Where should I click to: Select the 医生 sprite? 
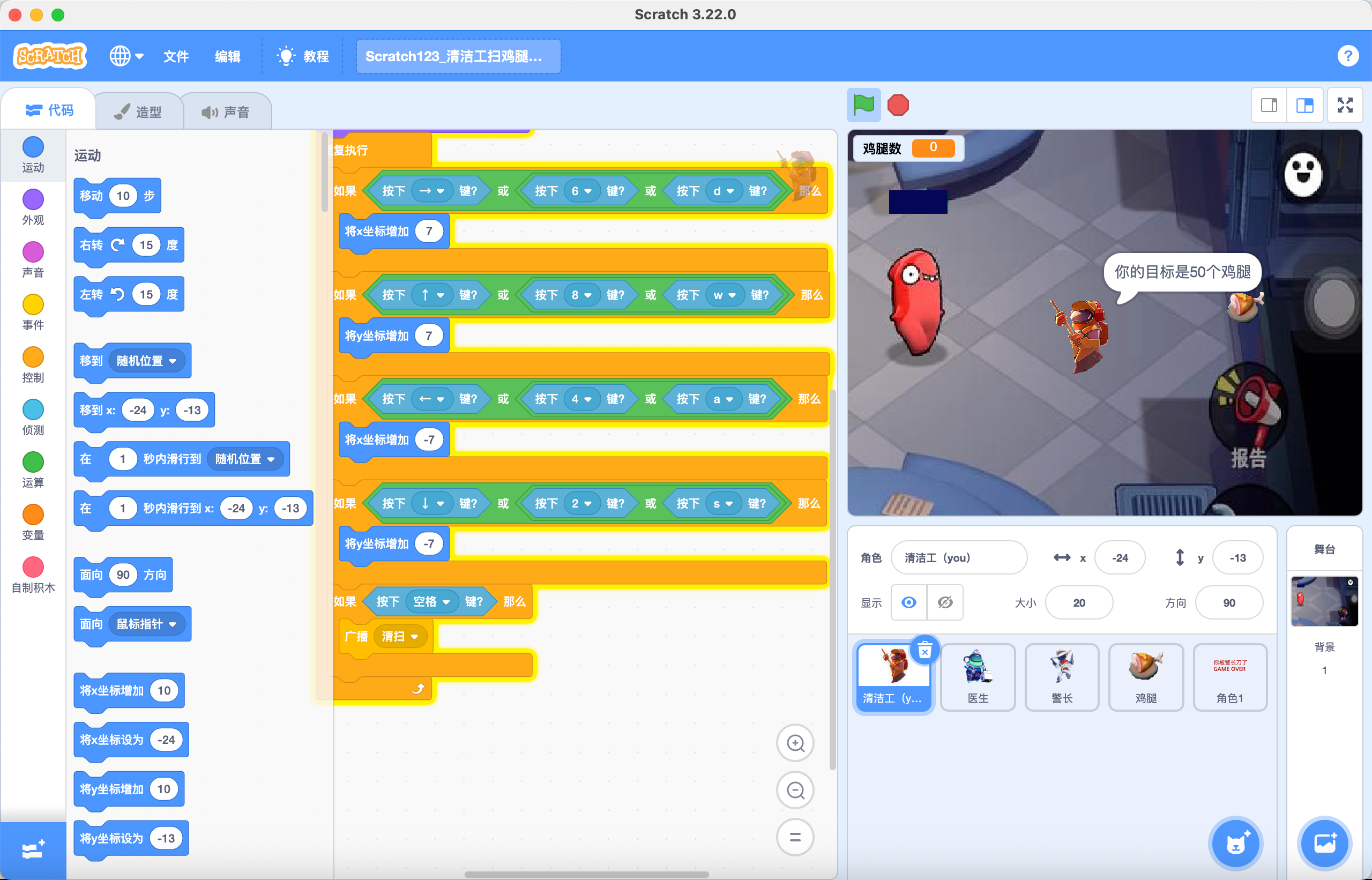click(978, 677)
